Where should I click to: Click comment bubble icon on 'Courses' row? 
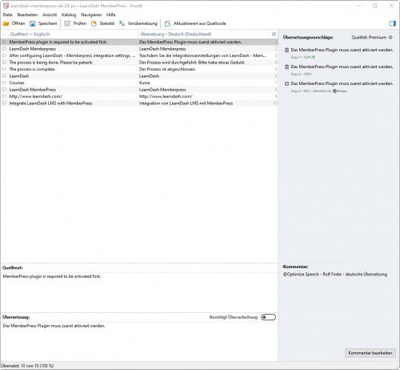pyautogui.click(x=5, y=83)
